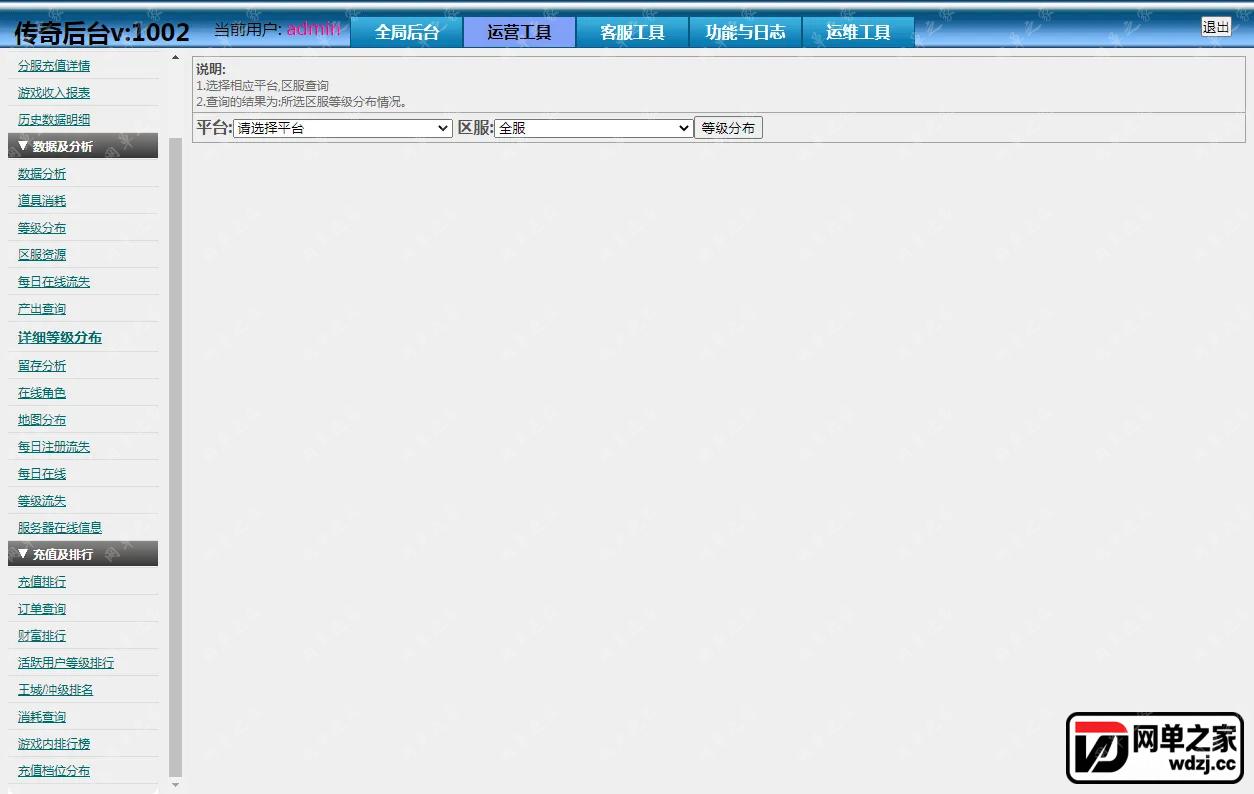Click the 传奇后台v:1002 title
This screenshot has width=1254, height=794.
102,33
